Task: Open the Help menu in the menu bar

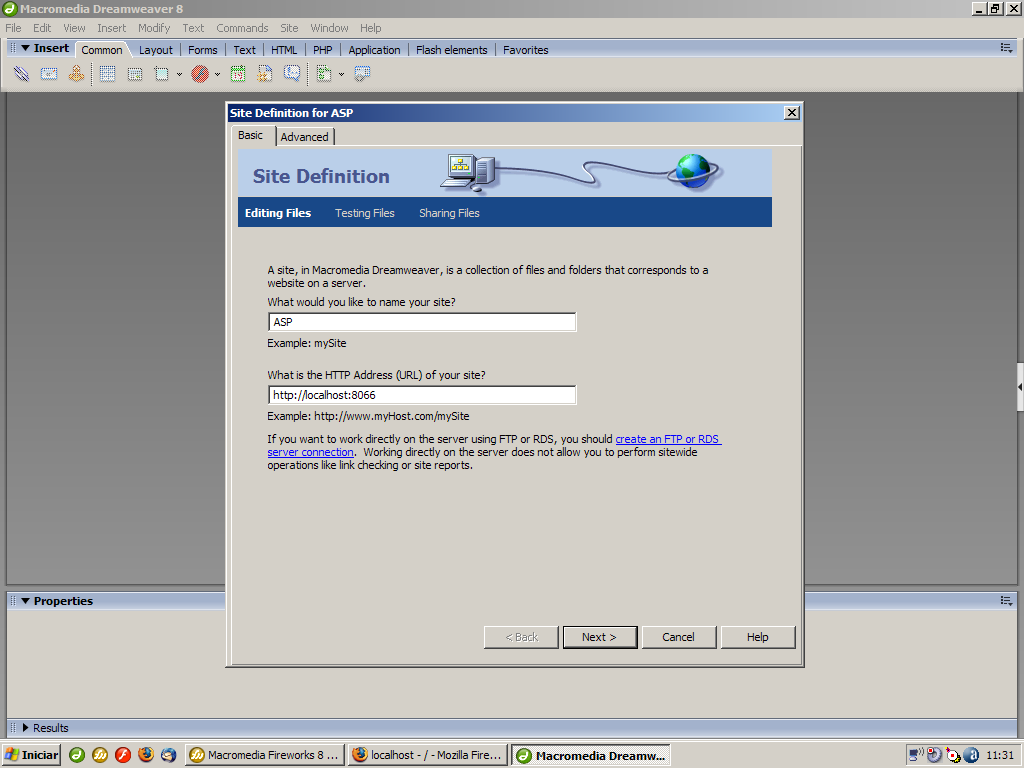Action: (x=370, y=28)
